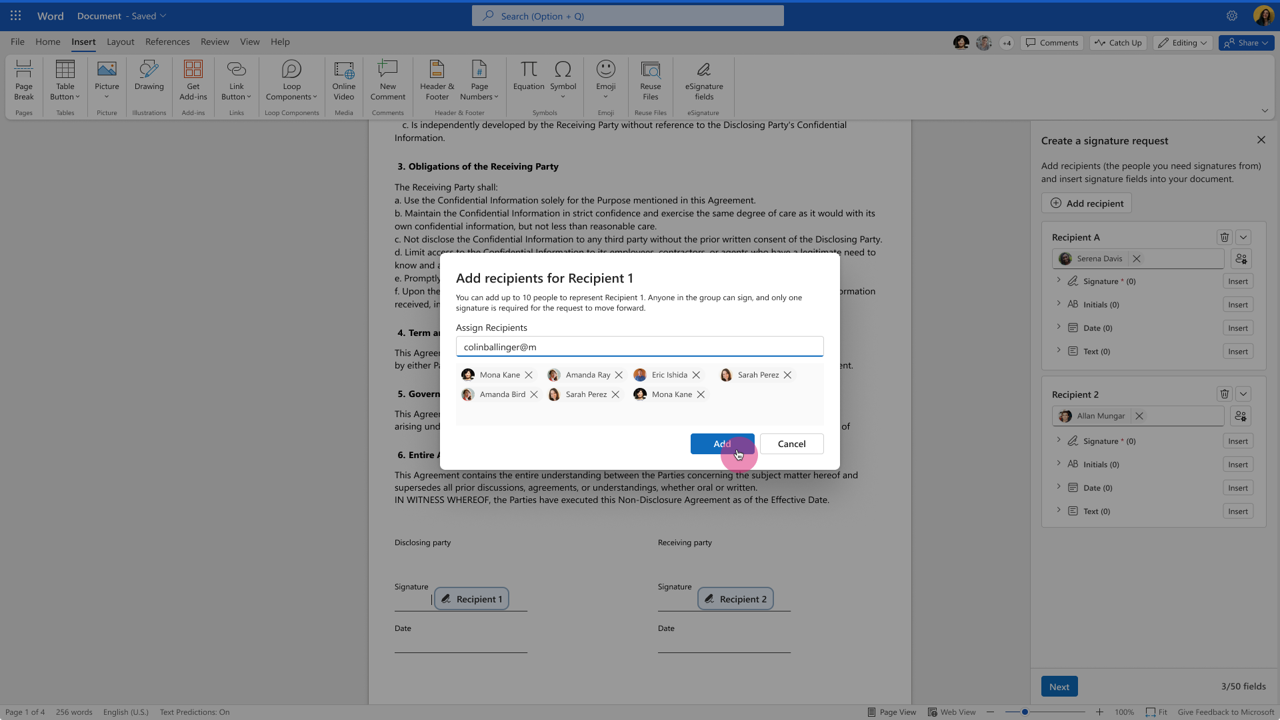Screen dimensions: 1280x720
Task: Expand Initials field under Recipient 2
Action: [1059, 464]
